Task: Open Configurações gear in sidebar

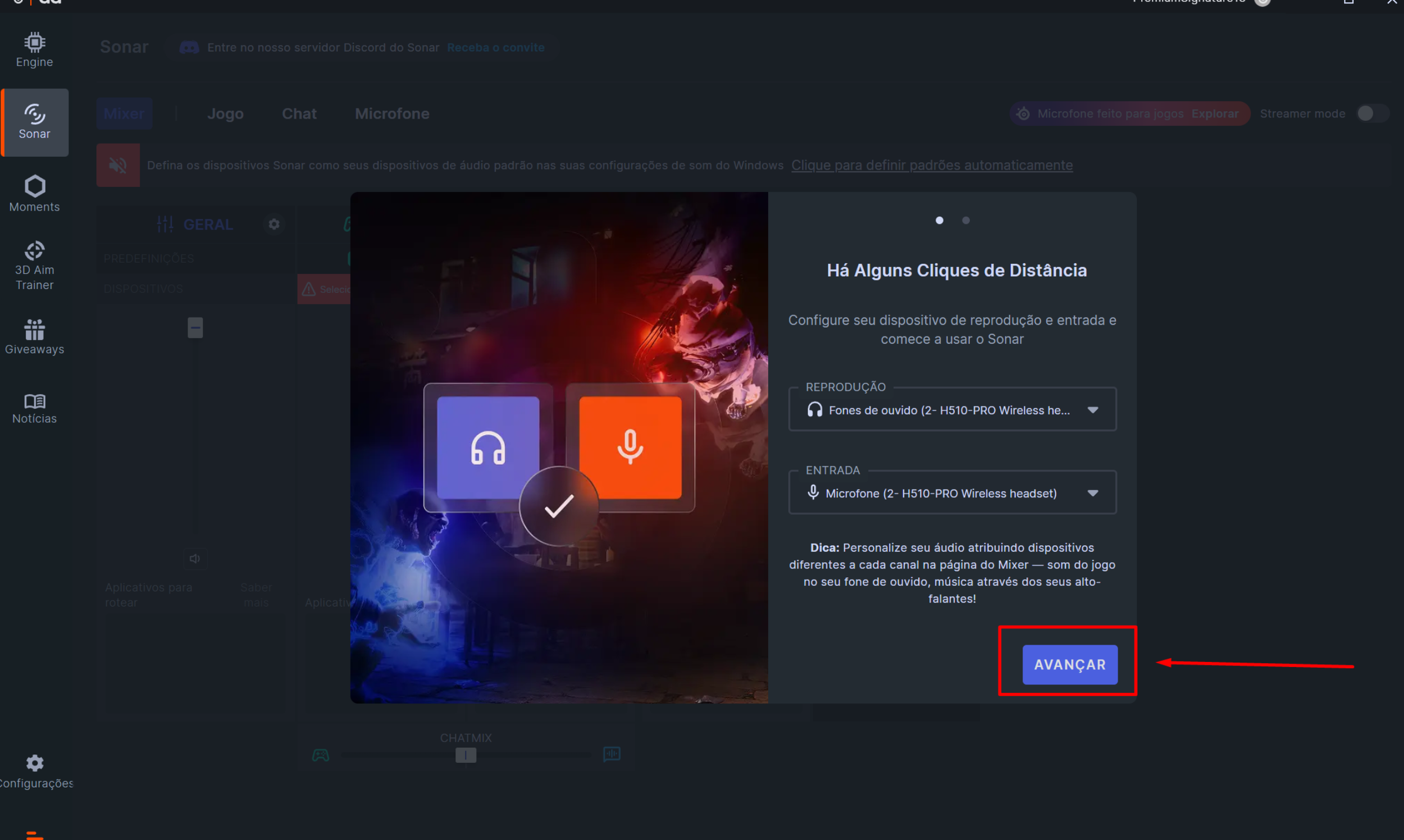Action: [34, 764]
